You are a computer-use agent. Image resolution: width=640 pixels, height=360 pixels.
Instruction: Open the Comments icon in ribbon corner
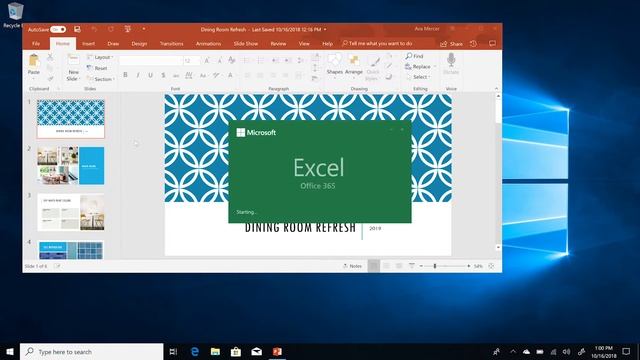click(492, 44)
